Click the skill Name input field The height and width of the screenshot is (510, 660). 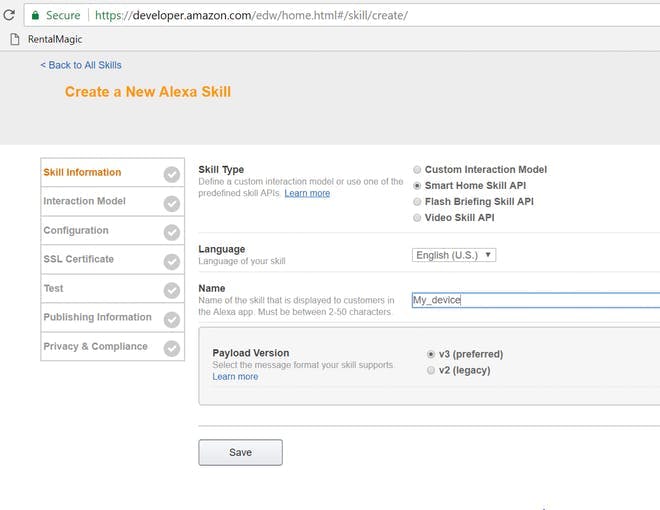(x=536, y=300)
